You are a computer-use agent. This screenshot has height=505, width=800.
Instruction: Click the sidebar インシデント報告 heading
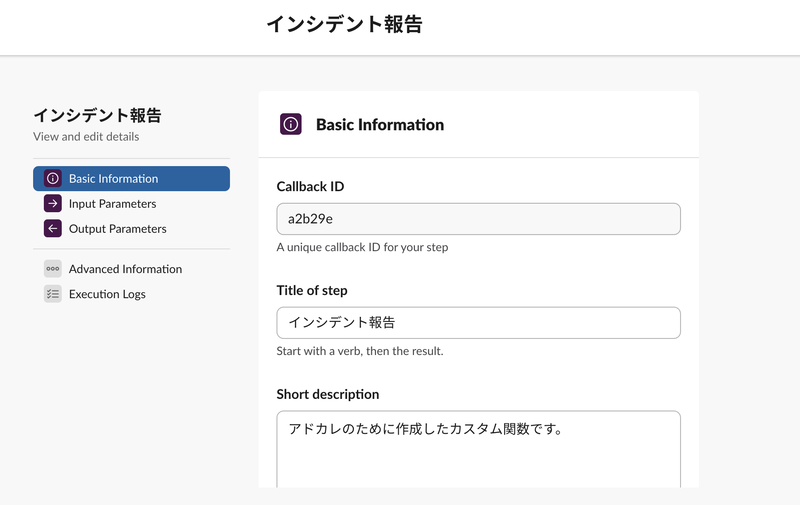[97, 115]
